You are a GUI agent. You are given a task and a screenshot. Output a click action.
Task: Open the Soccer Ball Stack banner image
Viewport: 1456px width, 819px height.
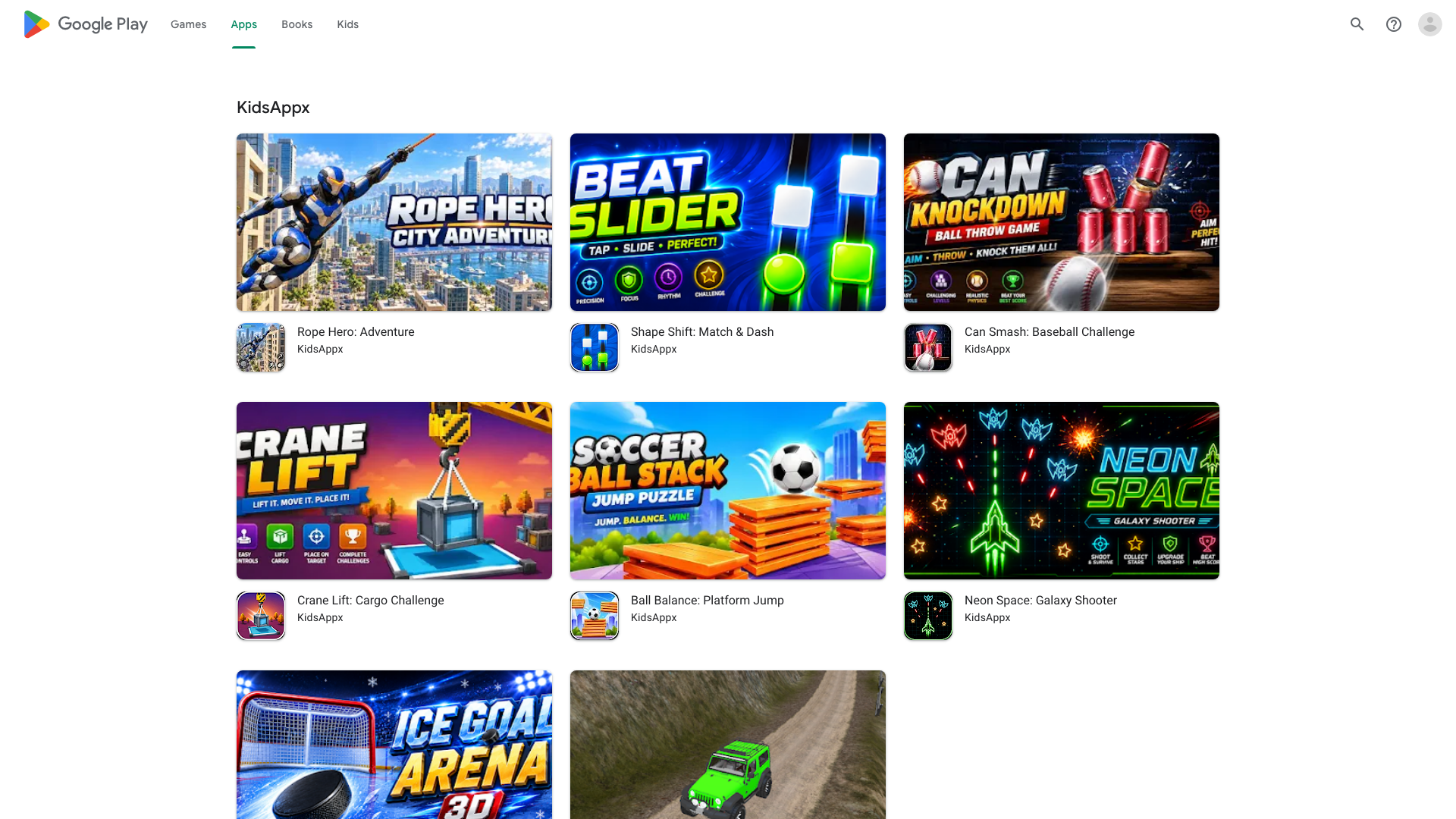[x=728, y=491]
